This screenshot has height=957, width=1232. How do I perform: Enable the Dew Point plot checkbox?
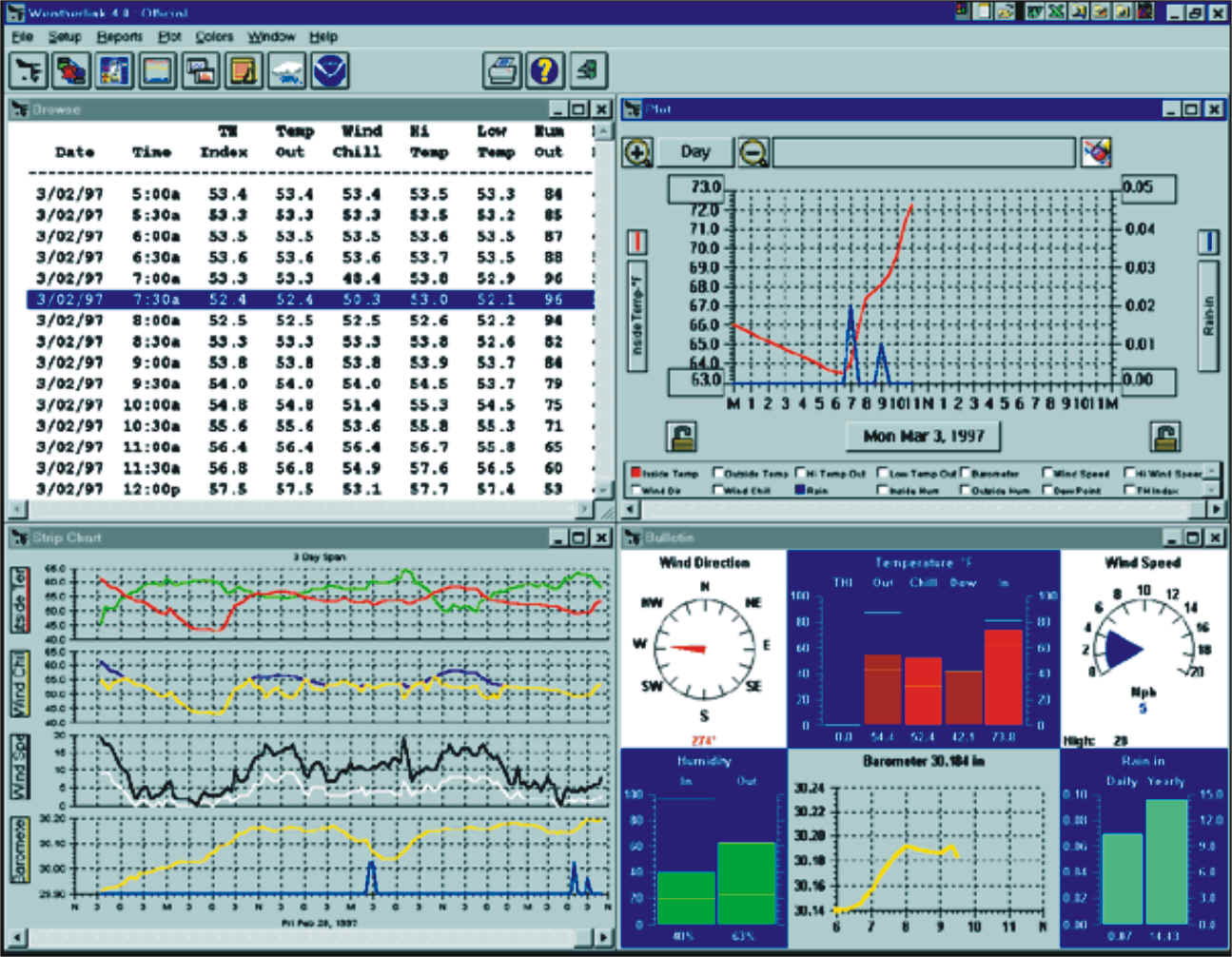point(1047,490)
